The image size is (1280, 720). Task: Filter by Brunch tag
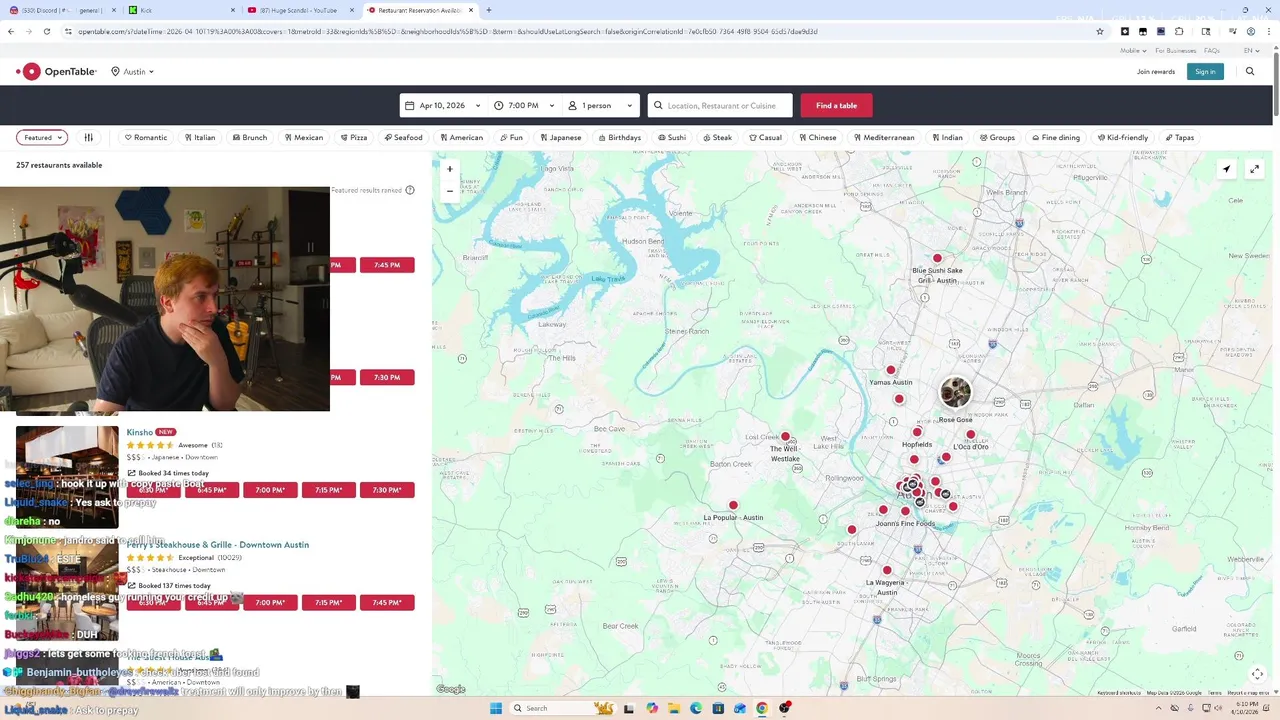click(x=250, y=137)
